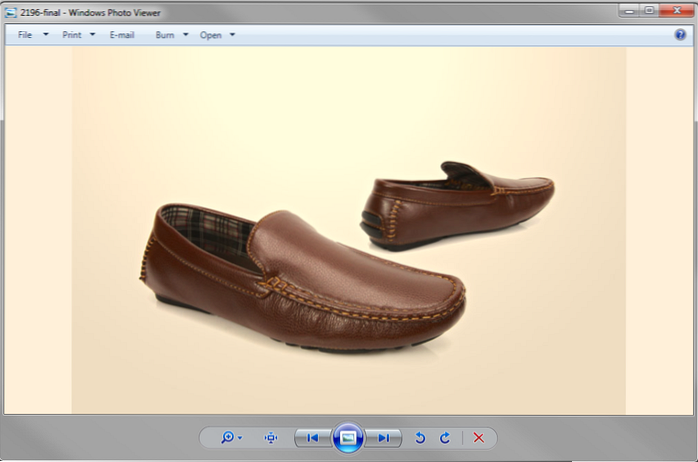Expand the Print dropdown arrow
698x462 pixels.
coord(93,35)
